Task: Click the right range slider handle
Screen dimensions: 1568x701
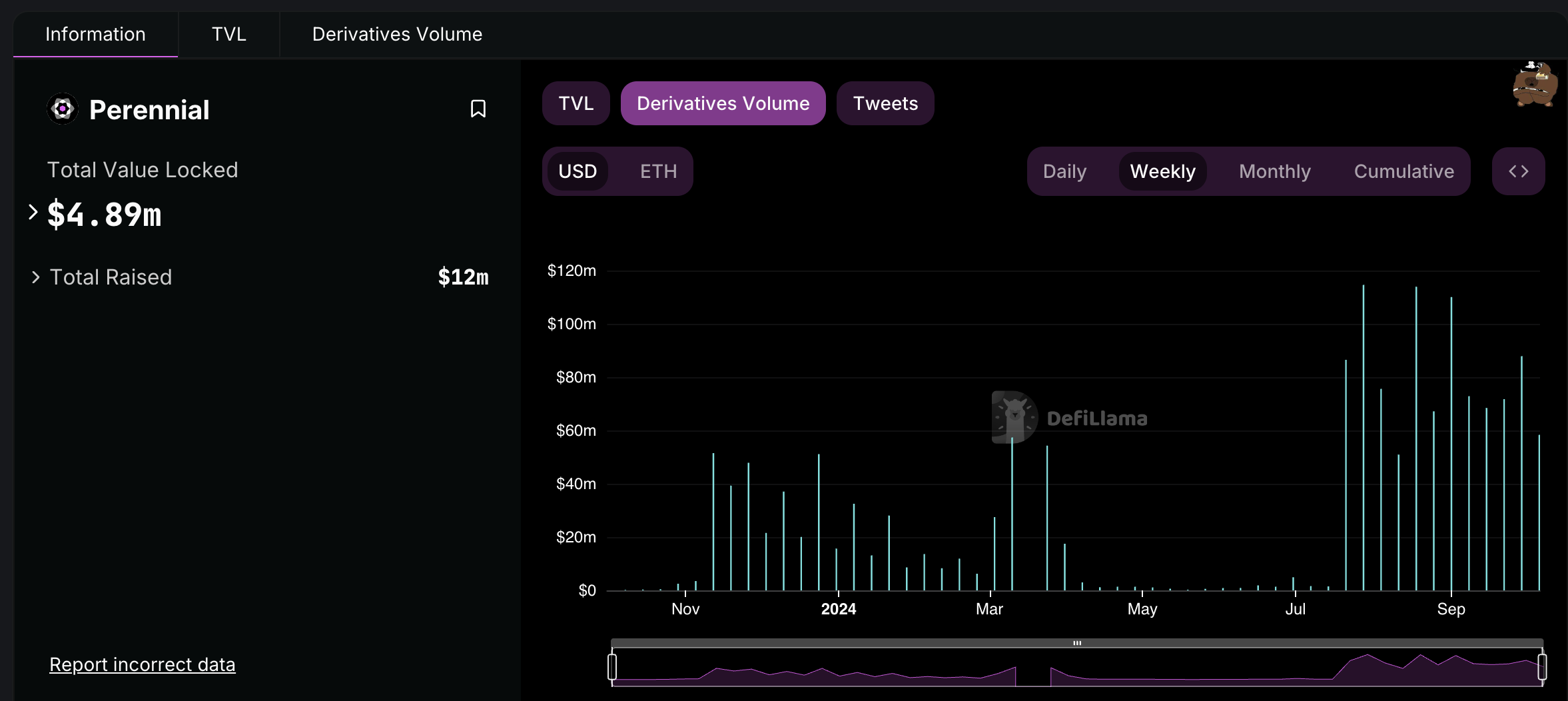Action: point(1542,666)
